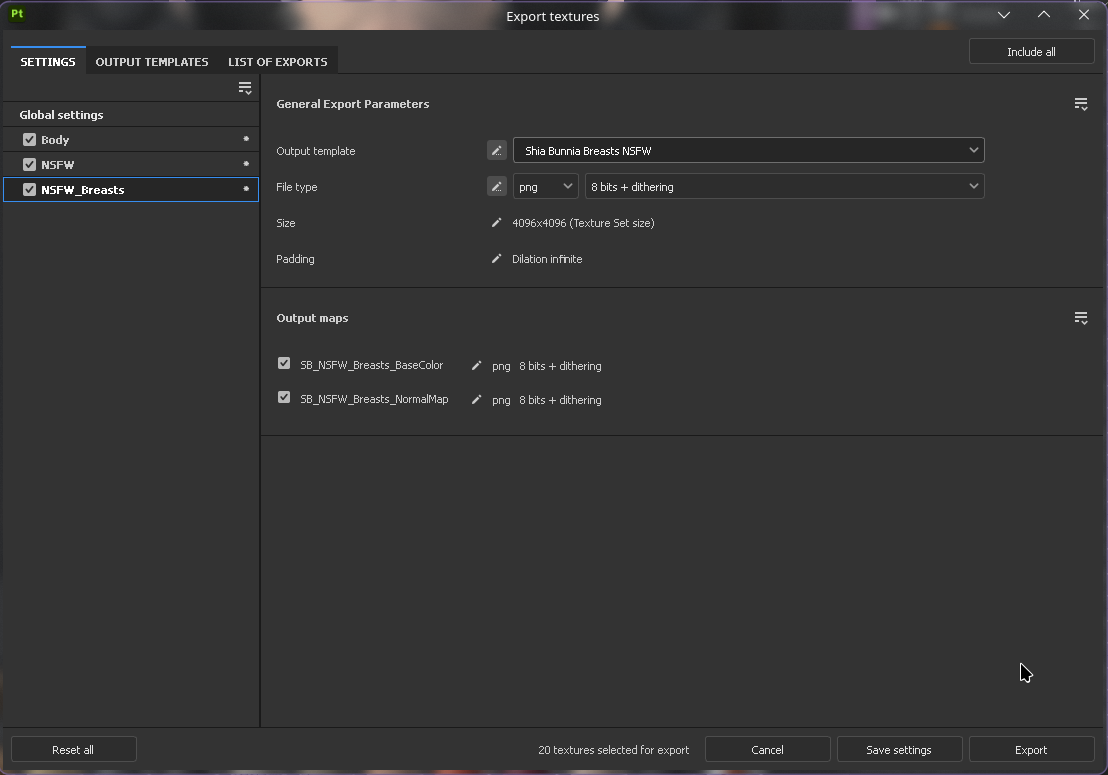Open the Output template dropdown
Viewport: 1108px width, 775px height.
click(748, 151)
